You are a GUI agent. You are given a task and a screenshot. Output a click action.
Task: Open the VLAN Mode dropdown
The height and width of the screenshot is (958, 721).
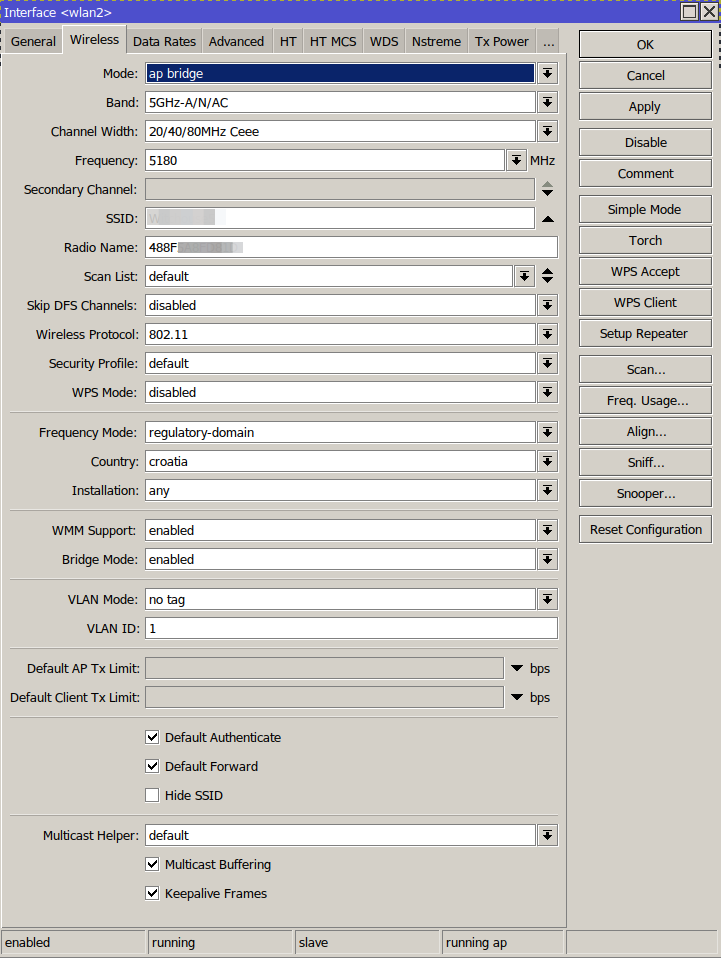click(x=547, y=599)
